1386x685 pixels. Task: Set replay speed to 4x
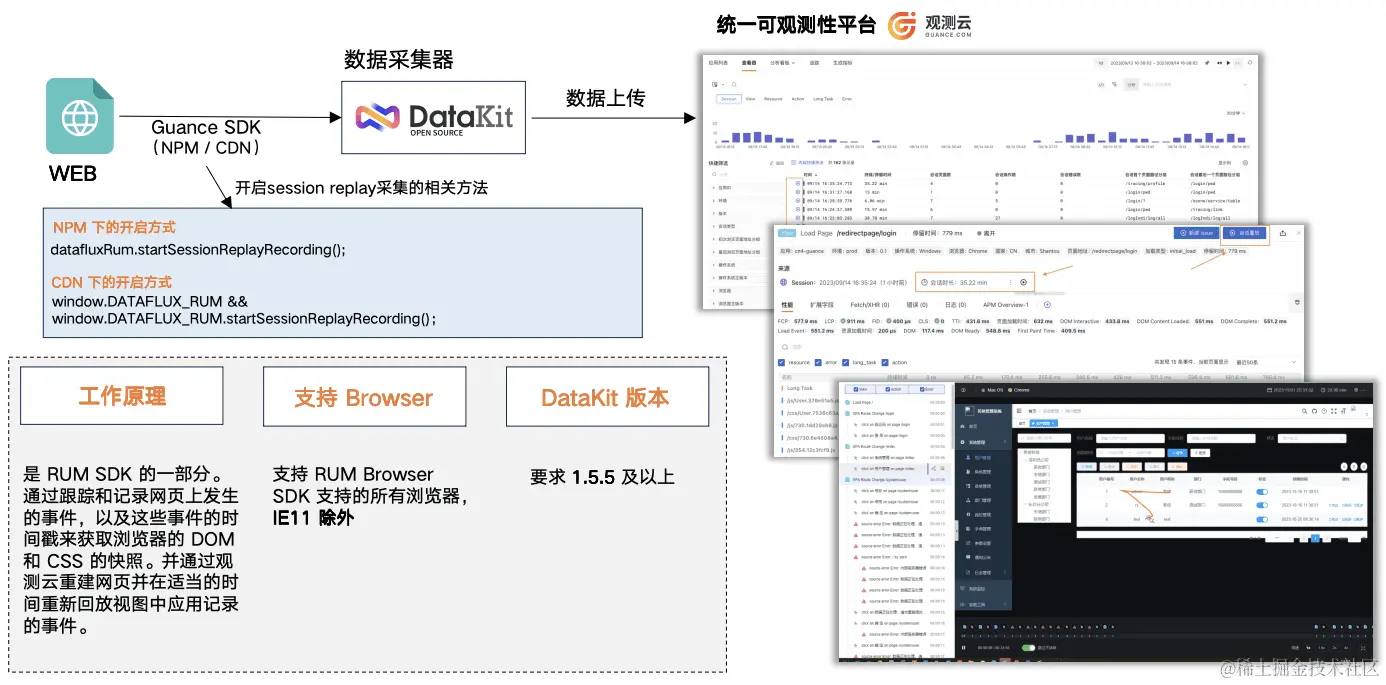click(x=1346, y=647)
